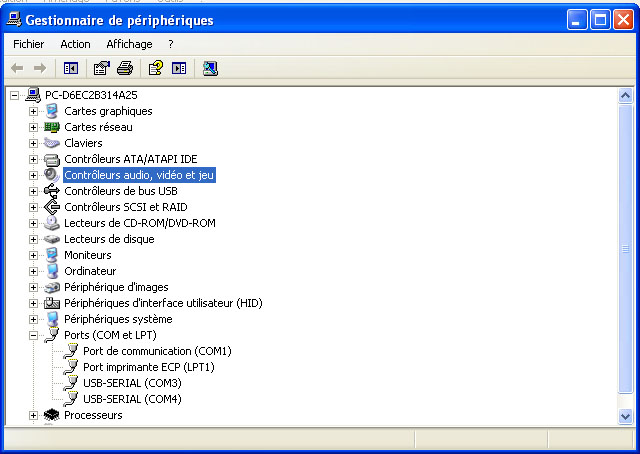Expand the Moniteurs node
This screenshot has width=640, height=454.
point(33,256)
